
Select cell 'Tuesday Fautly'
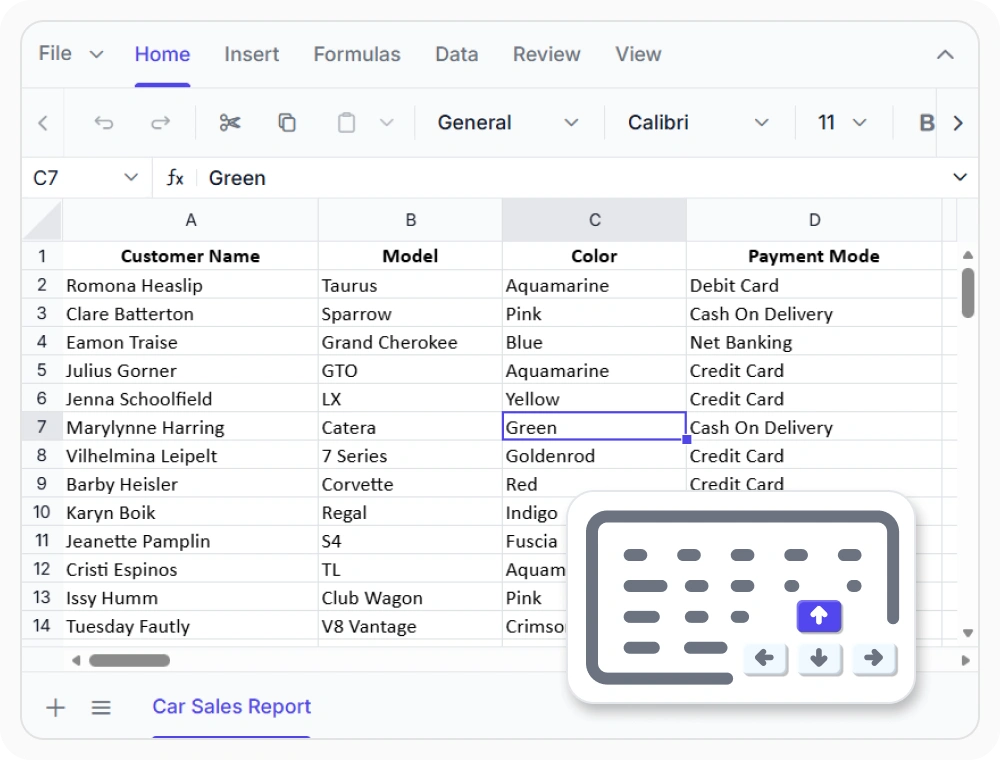pyautogui.click(x=190, y=626)
